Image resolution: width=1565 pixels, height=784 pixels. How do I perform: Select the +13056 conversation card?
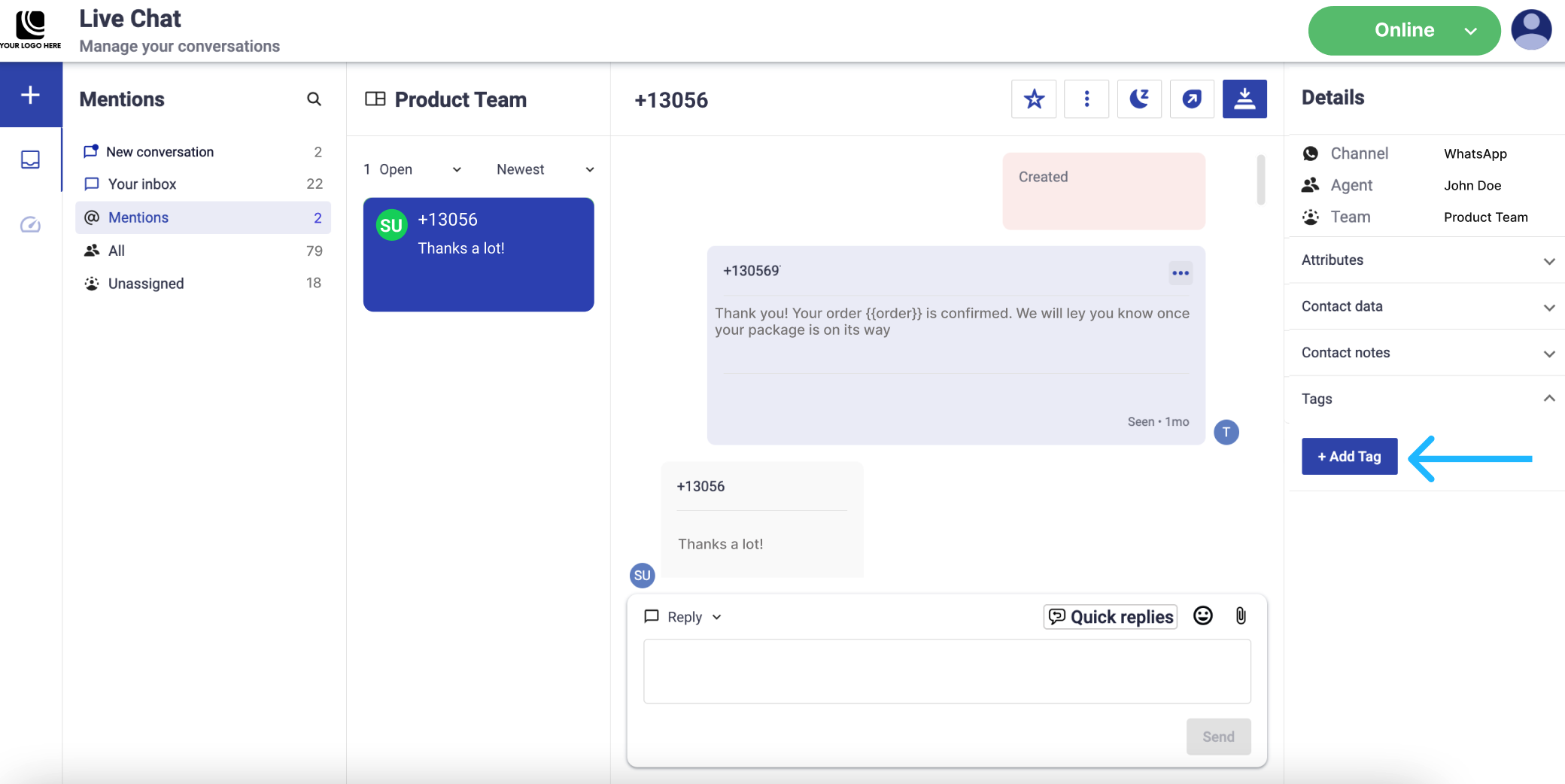479,254
